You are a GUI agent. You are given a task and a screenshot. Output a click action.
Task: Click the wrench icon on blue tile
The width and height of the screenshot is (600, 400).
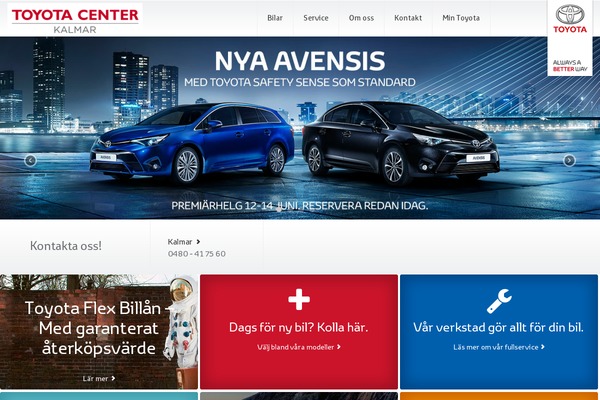[499, 301]
